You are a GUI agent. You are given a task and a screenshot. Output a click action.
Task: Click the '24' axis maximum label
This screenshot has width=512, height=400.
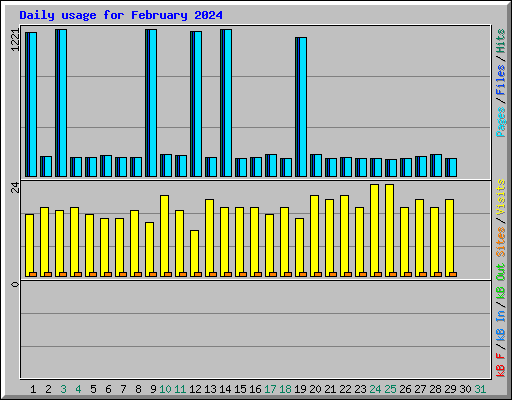15,188
